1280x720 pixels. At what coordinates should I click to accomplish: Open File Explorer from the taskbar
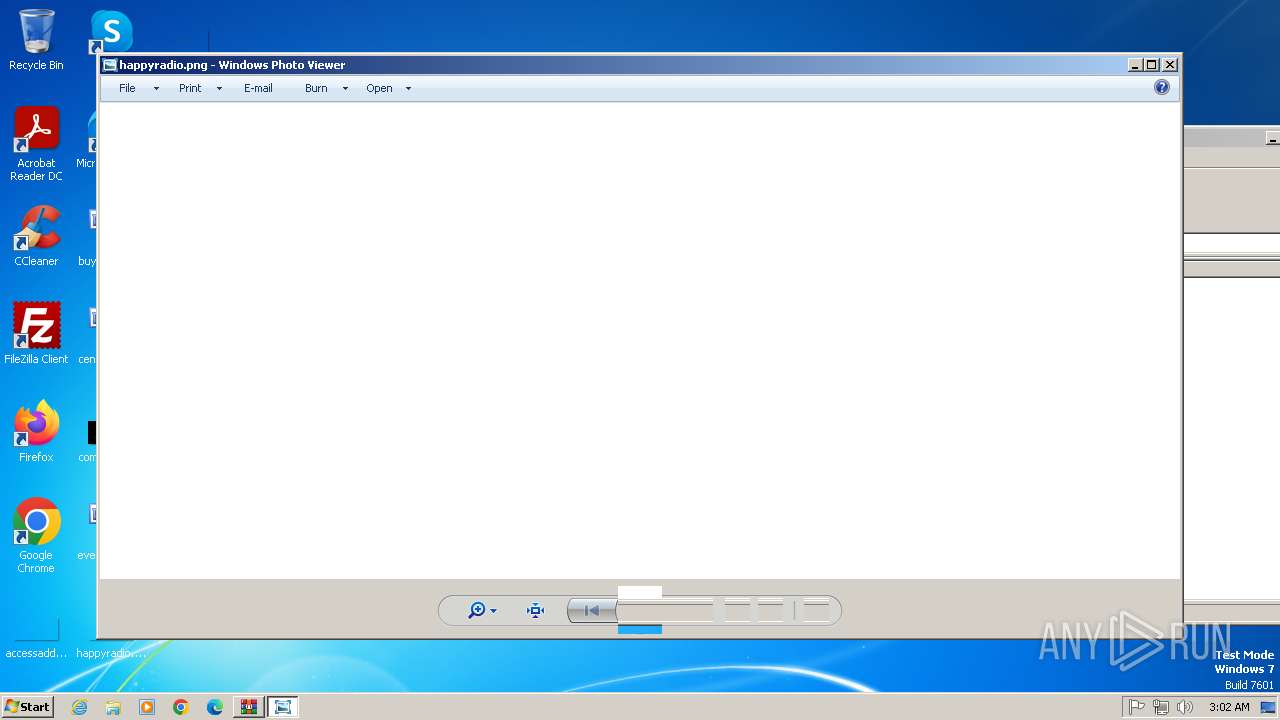point(113,707)
